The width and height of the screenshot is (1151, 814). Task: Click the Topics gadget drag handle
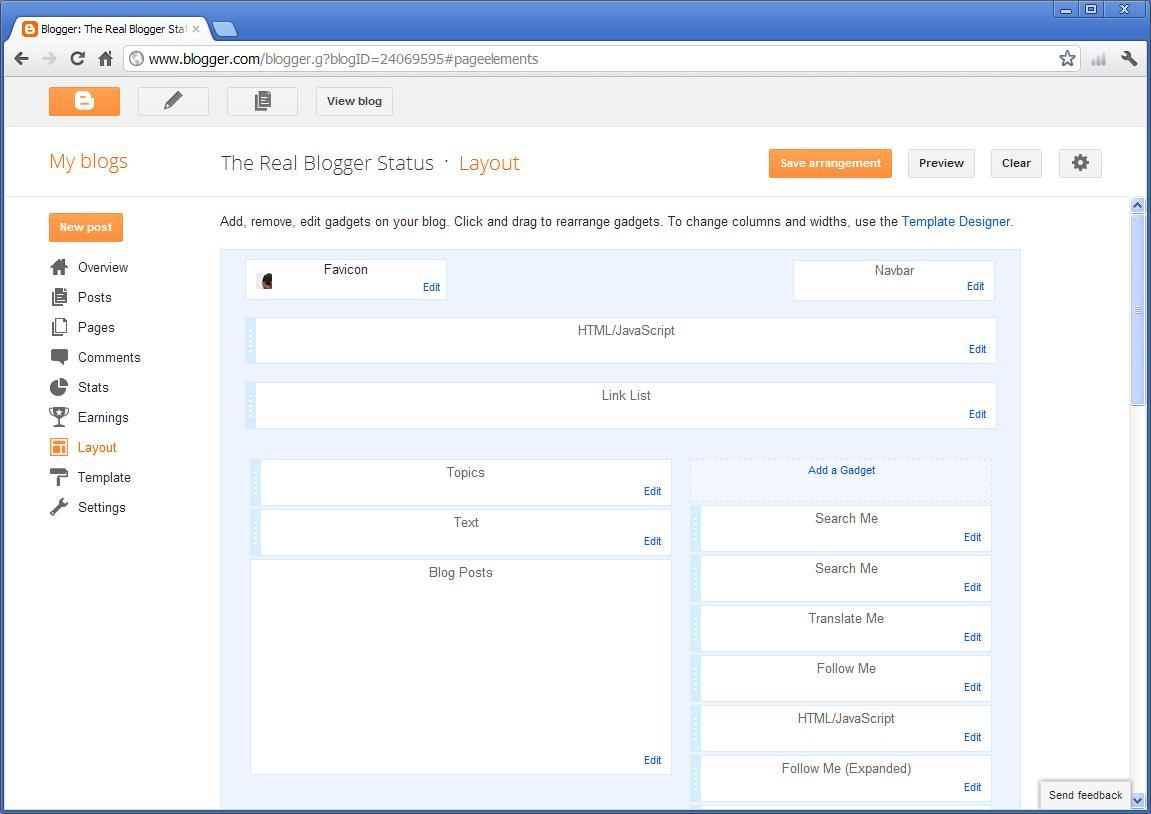pyautogui.click(x=255, y=482)
